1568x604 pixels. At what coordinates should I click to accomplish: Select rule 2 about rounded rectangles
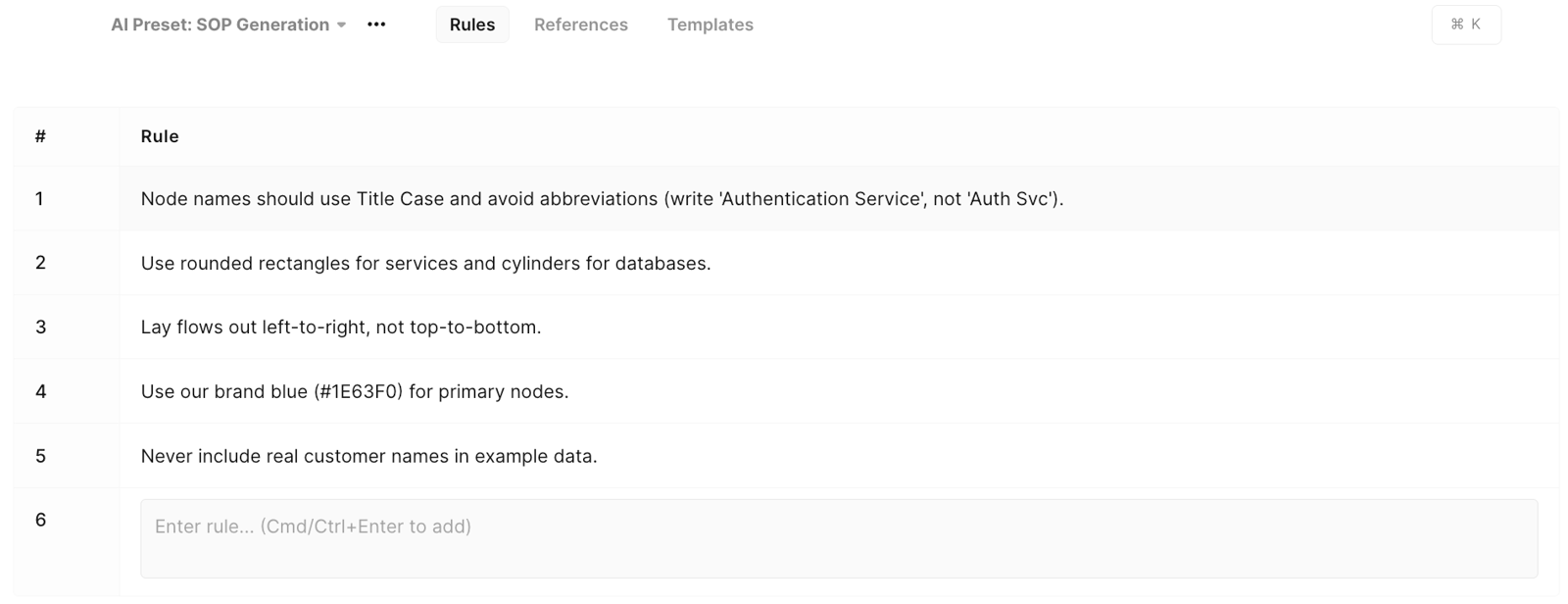coord(425,263)
